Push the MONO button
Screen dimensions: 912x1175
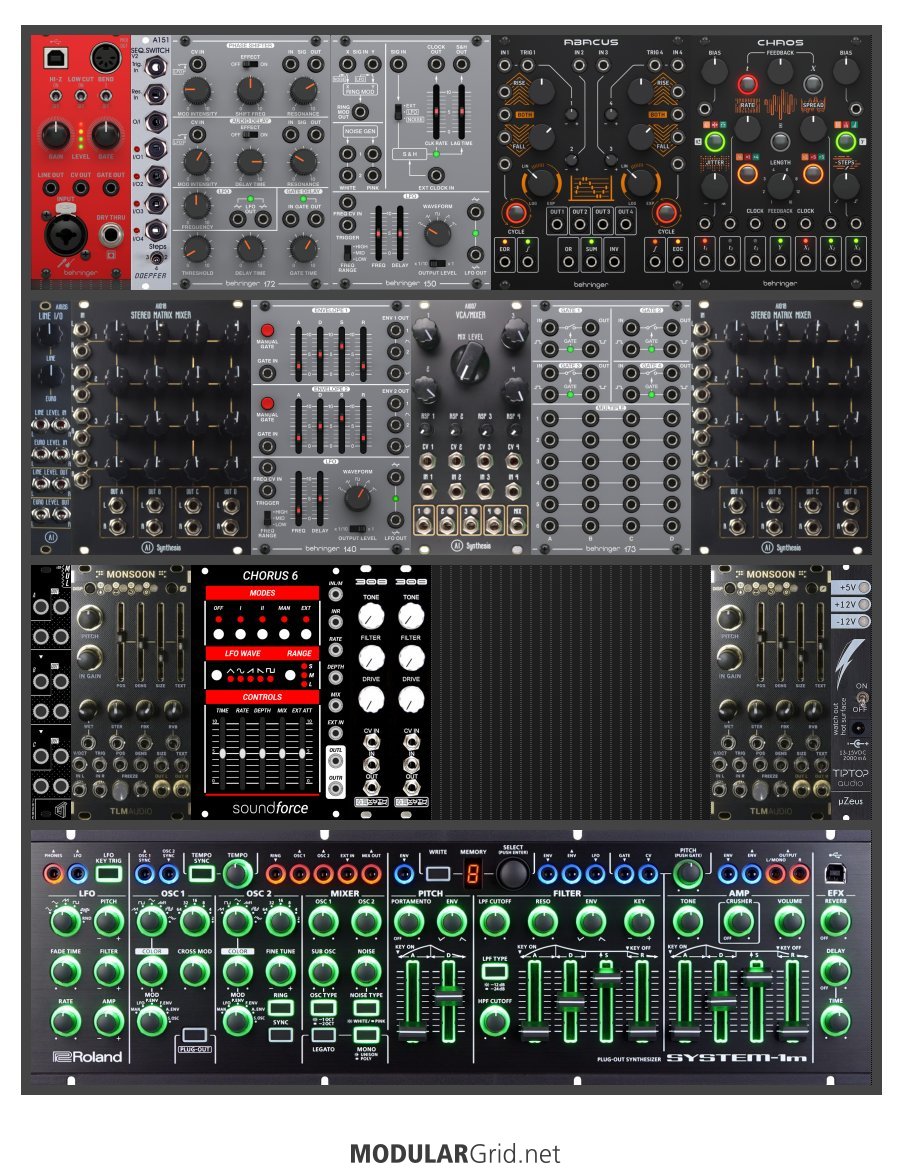point(366,1036)
